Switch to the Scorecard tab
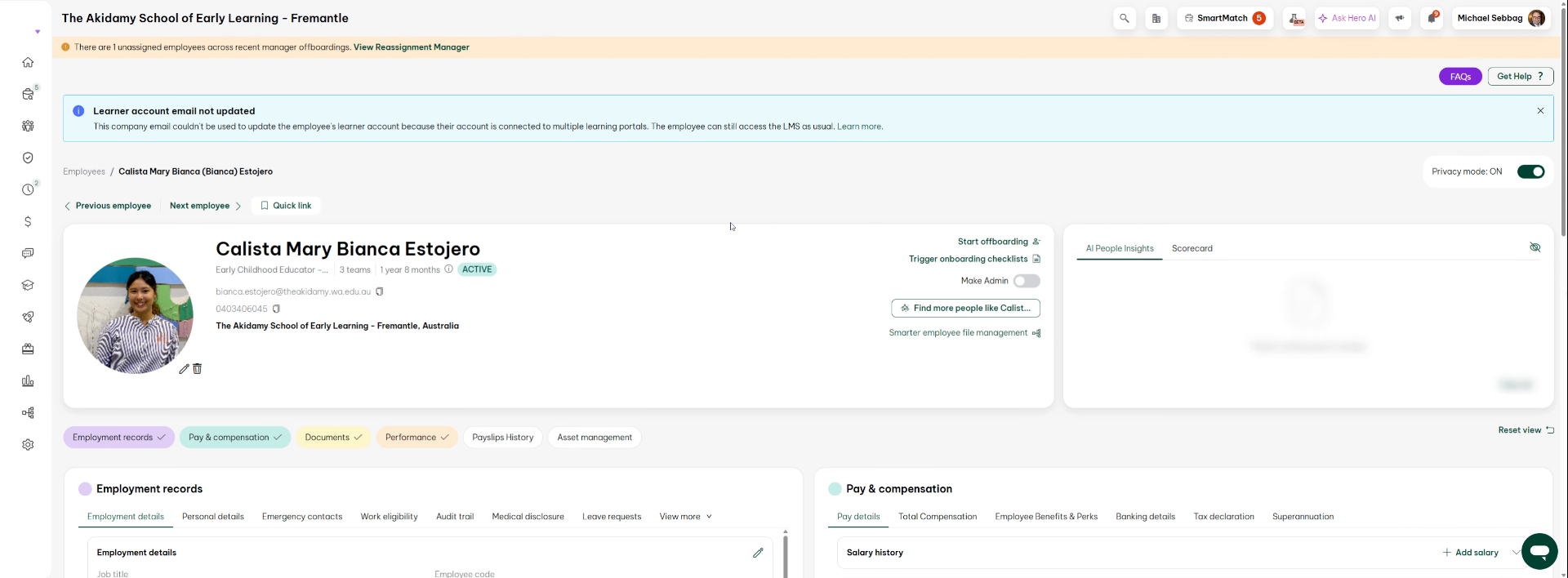 tap(1192, 248)
